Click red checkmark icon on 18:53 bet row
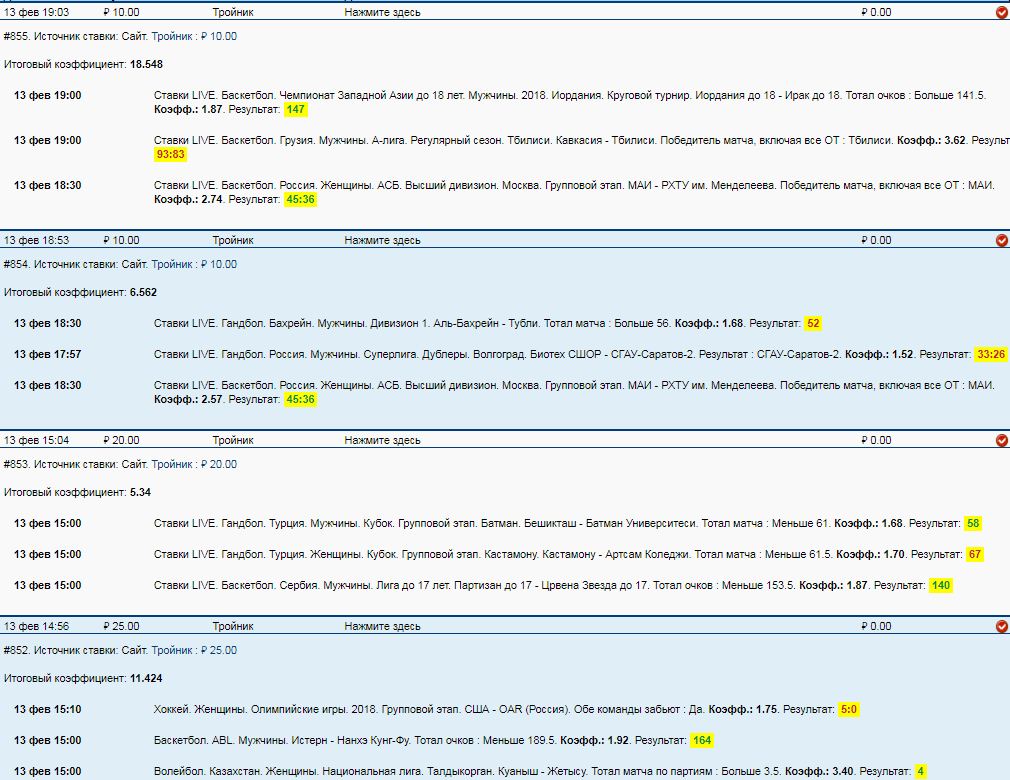Viewport: 1010px width, 780px height. pos(1002,241)
